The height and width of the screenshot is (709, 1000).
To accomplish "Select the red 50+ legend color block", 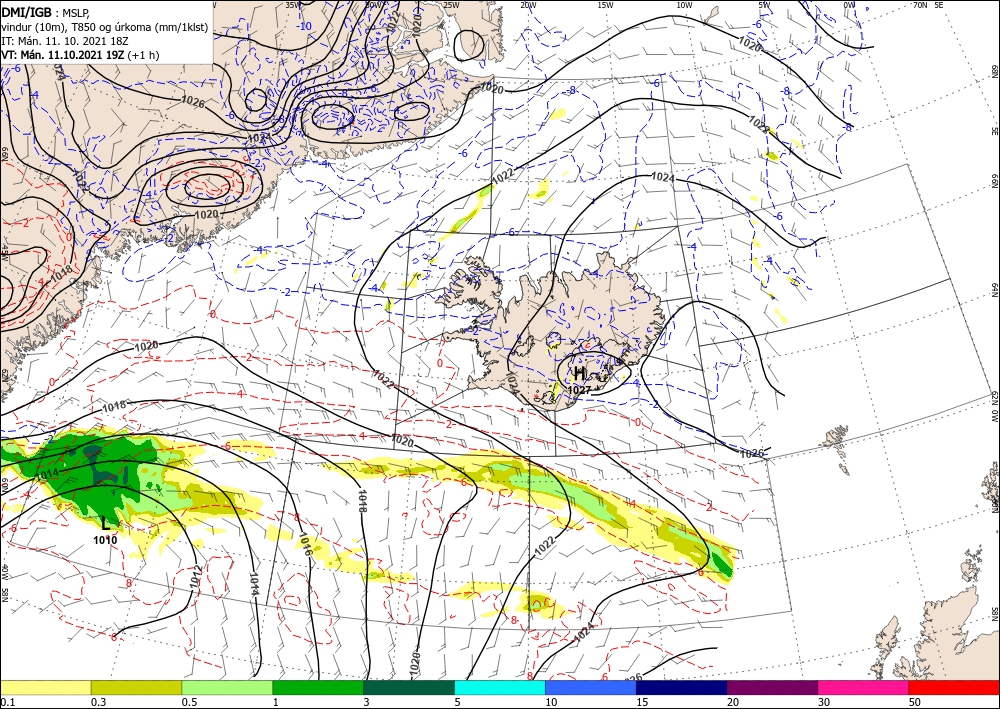I will tap(954, 687).
